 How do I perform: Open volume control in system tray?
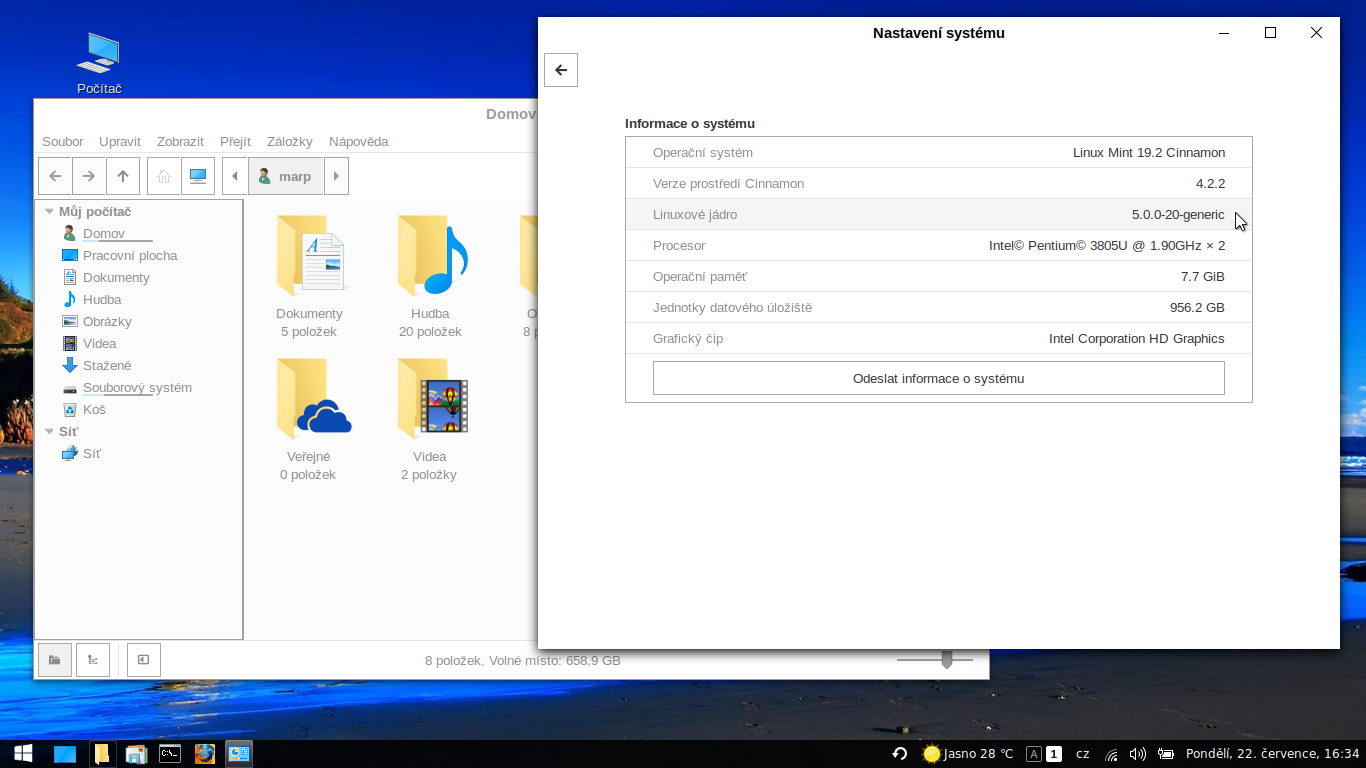pyautogui.click(x=1138, y=754)
